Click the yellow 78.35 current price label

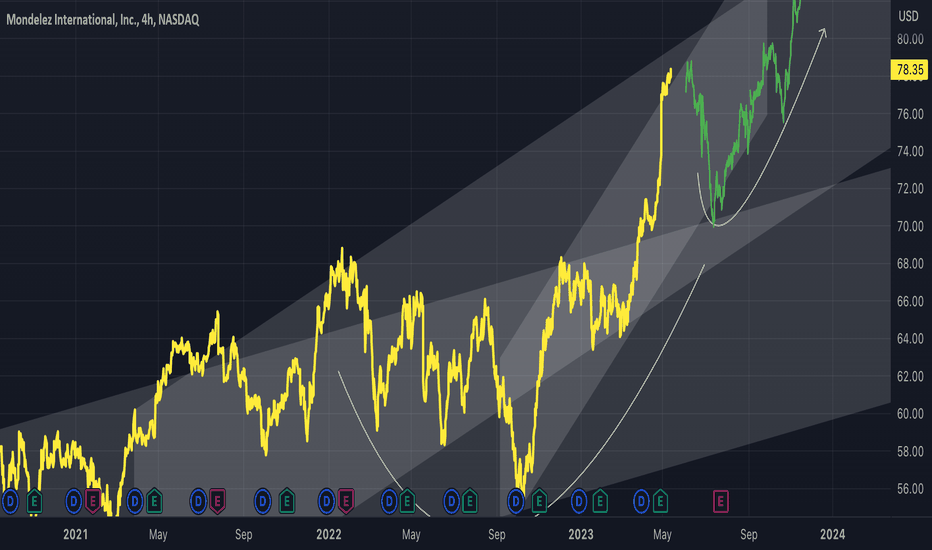point(909,70)
